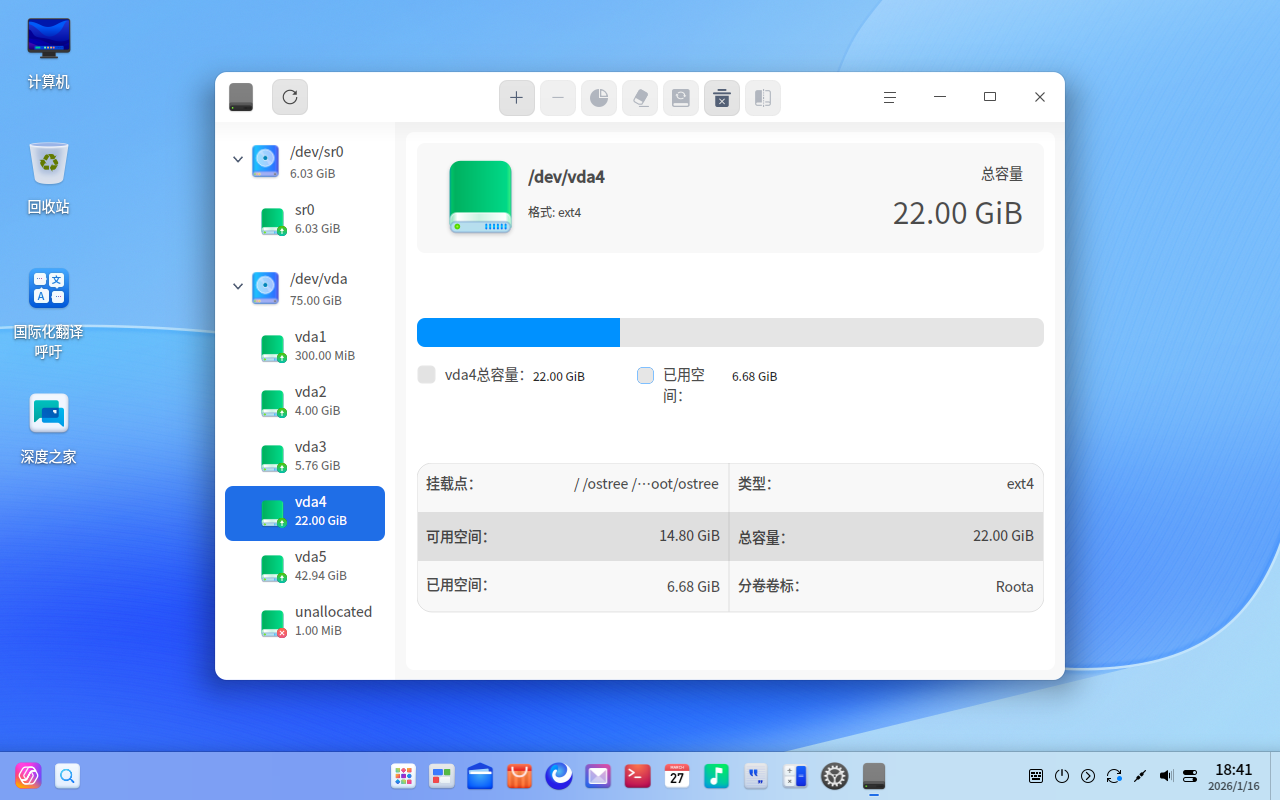Image resolution: width=1280 pixels, height=800 pixels.
Task: Open the hamburger main menu
Action: 890,97
